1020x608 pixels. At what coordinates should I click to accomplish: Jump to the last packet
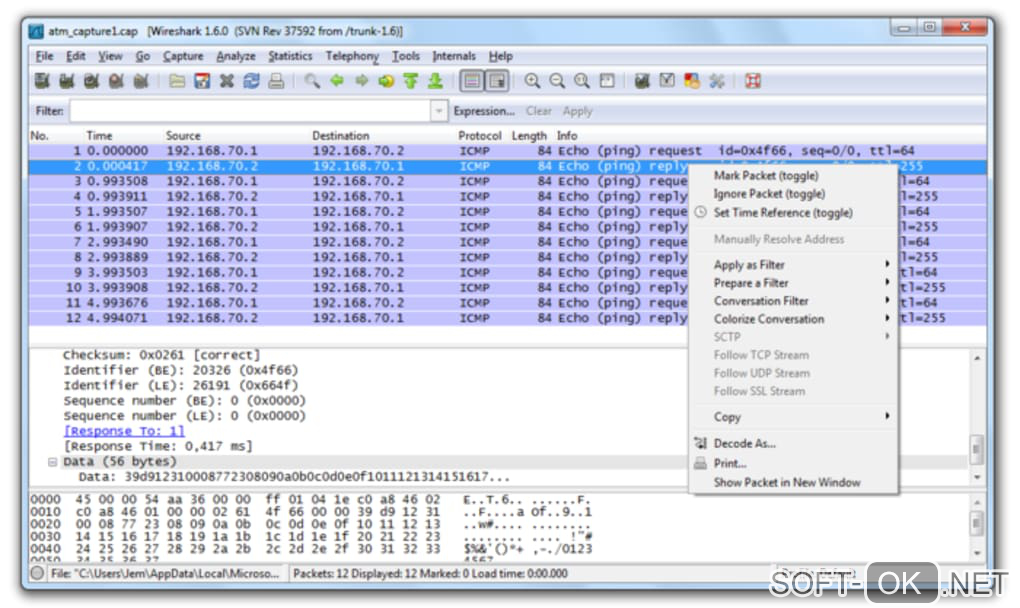pos(435,81)
